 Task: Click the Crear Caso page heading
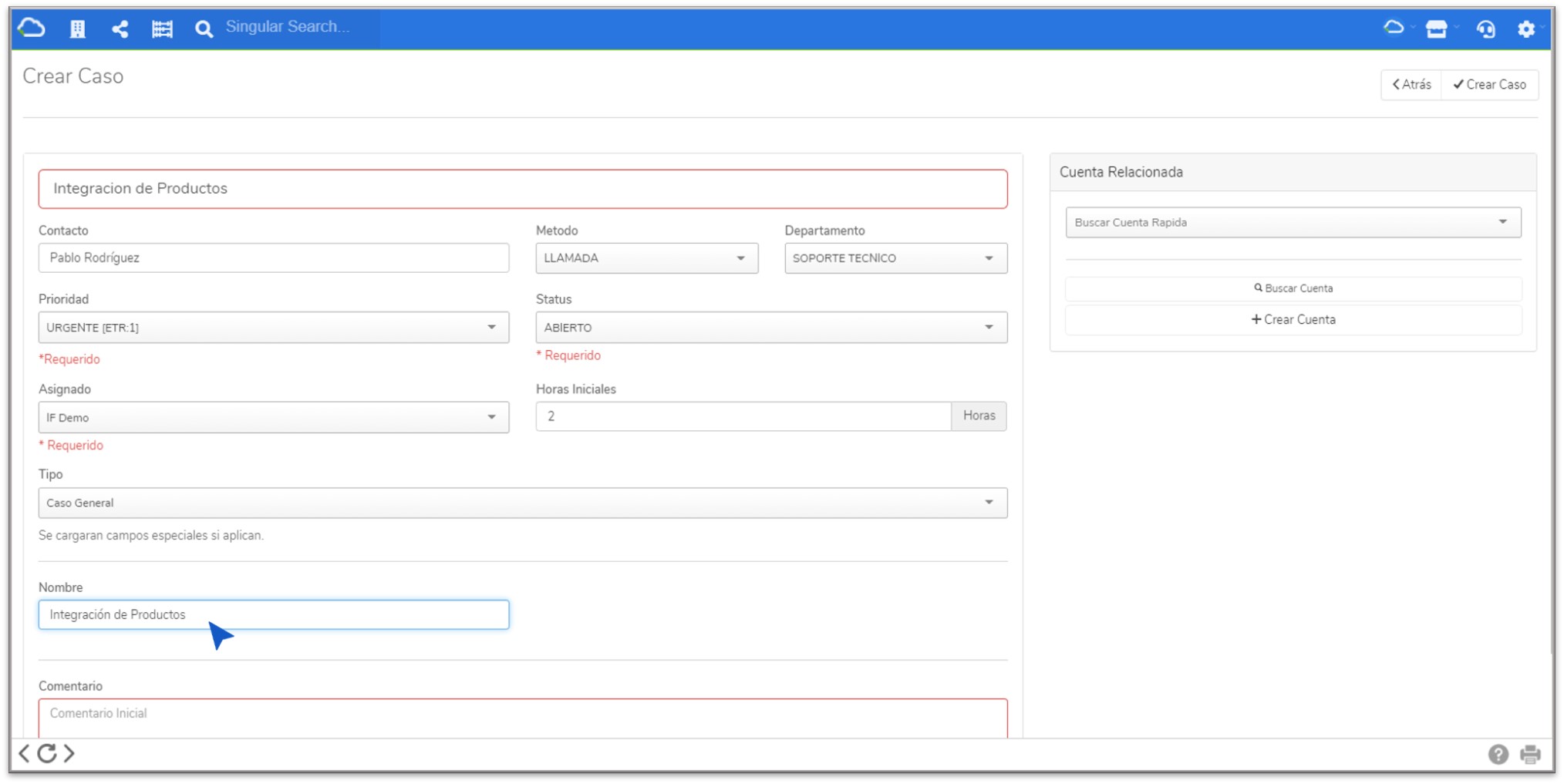pos(73,76)
